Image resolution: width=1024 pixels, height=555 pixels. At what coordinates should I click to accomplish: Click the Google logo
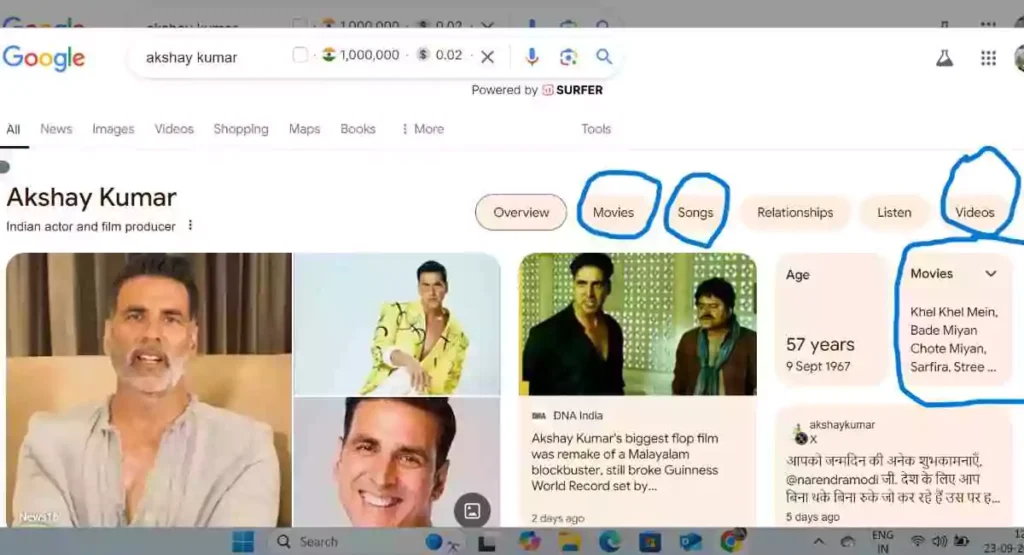click(44, 58)
